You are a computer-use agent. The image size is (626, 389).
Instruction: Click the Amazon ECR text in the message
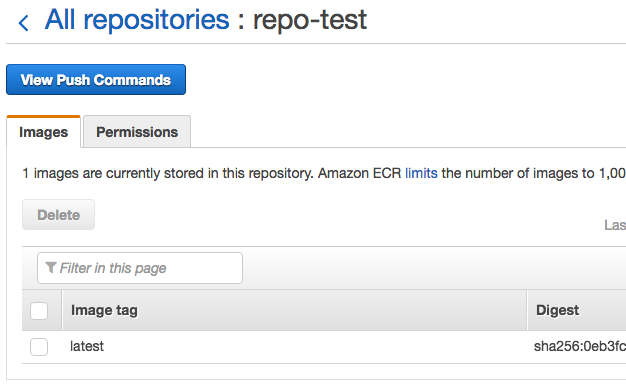[359, 173]
